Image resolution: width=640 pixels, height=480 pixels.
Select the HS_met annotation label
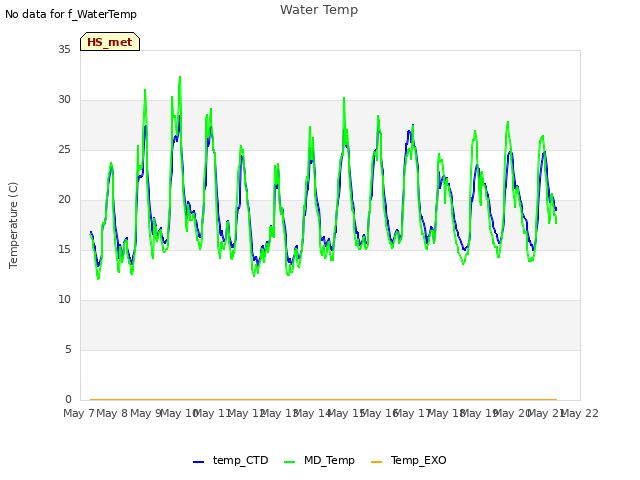click(x=110, y=42)
